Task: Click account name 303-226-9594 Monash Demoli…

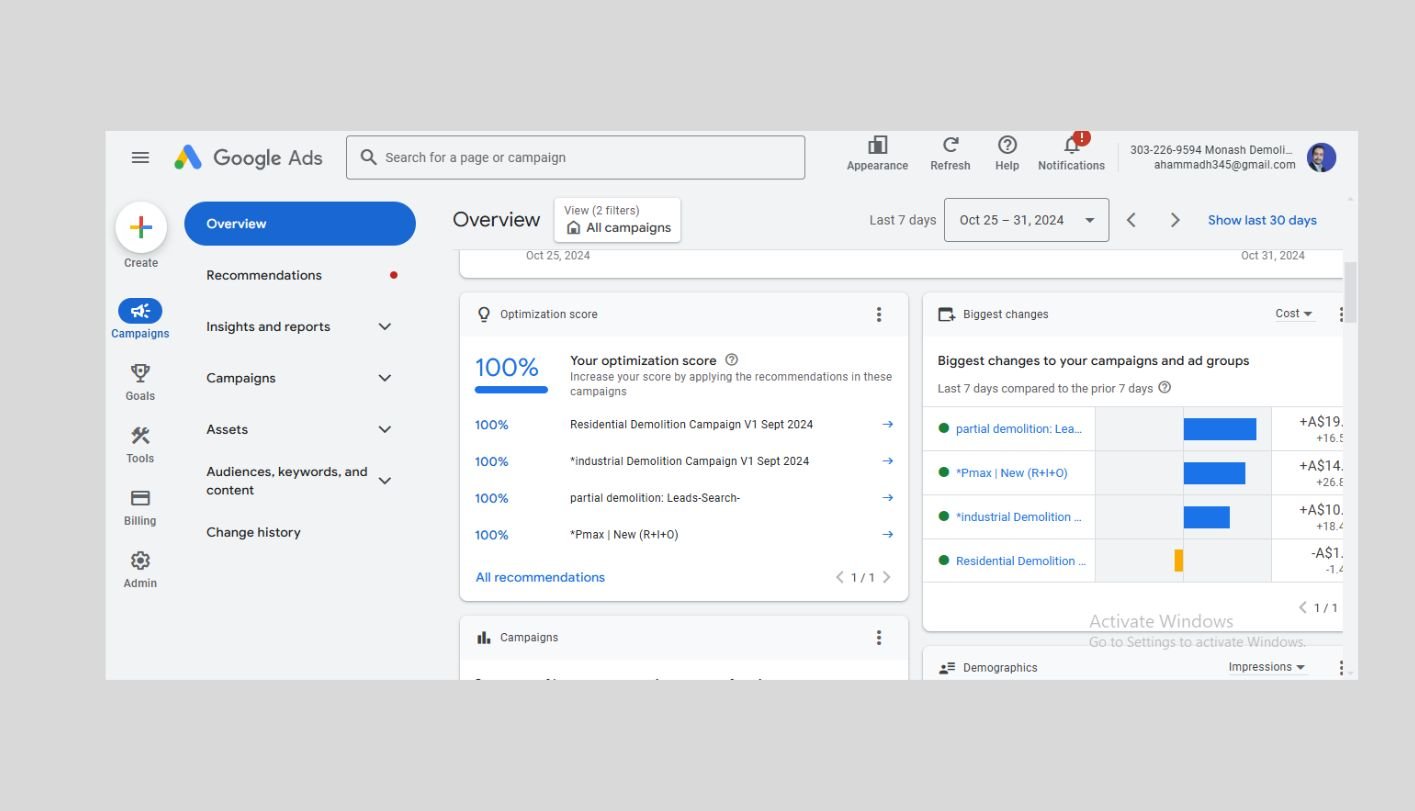Action: pos(1212,150)
